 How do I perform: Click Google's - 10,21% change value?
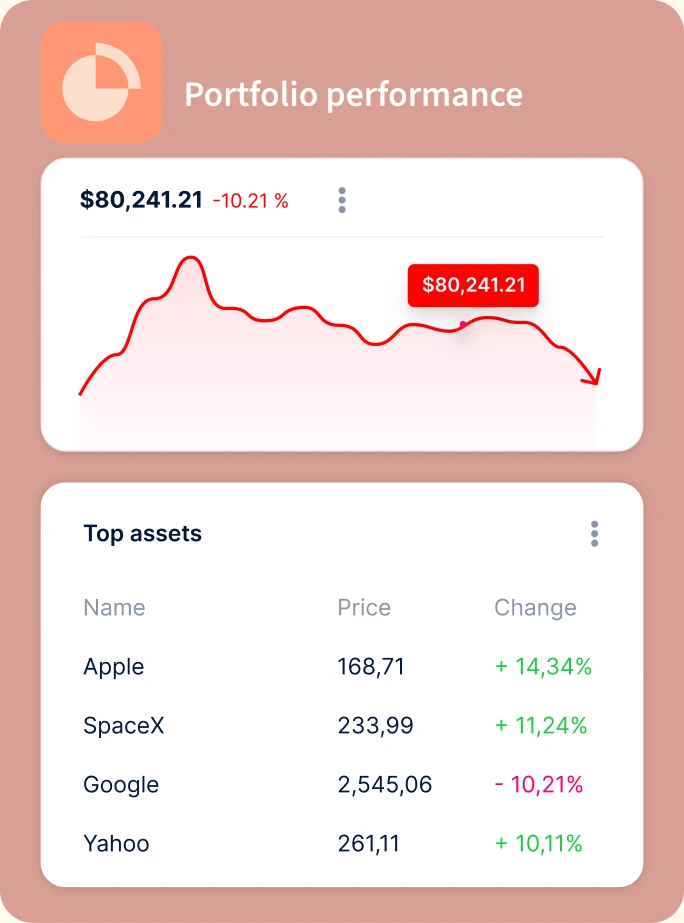[539, 785]
